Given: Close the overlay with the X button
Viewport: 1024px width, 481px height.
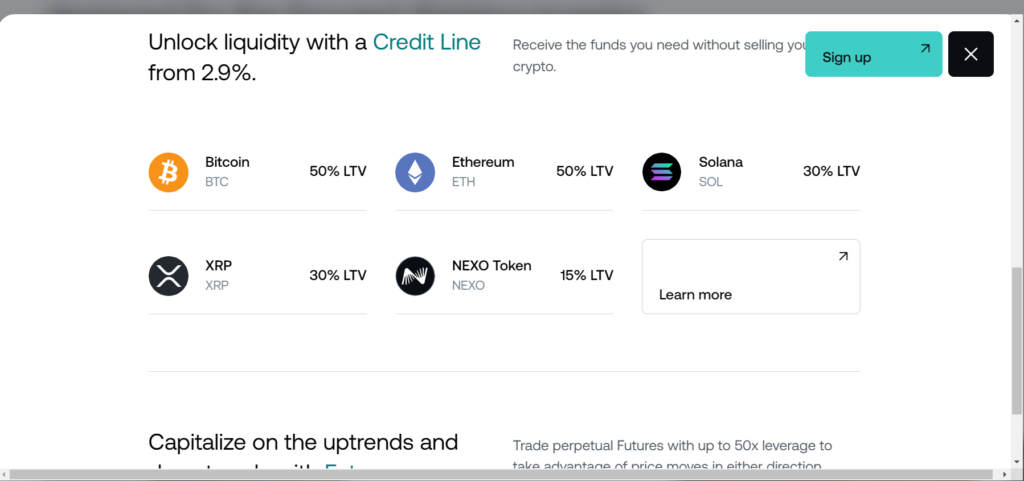Looking at the screenshot, I should (970, 54).
